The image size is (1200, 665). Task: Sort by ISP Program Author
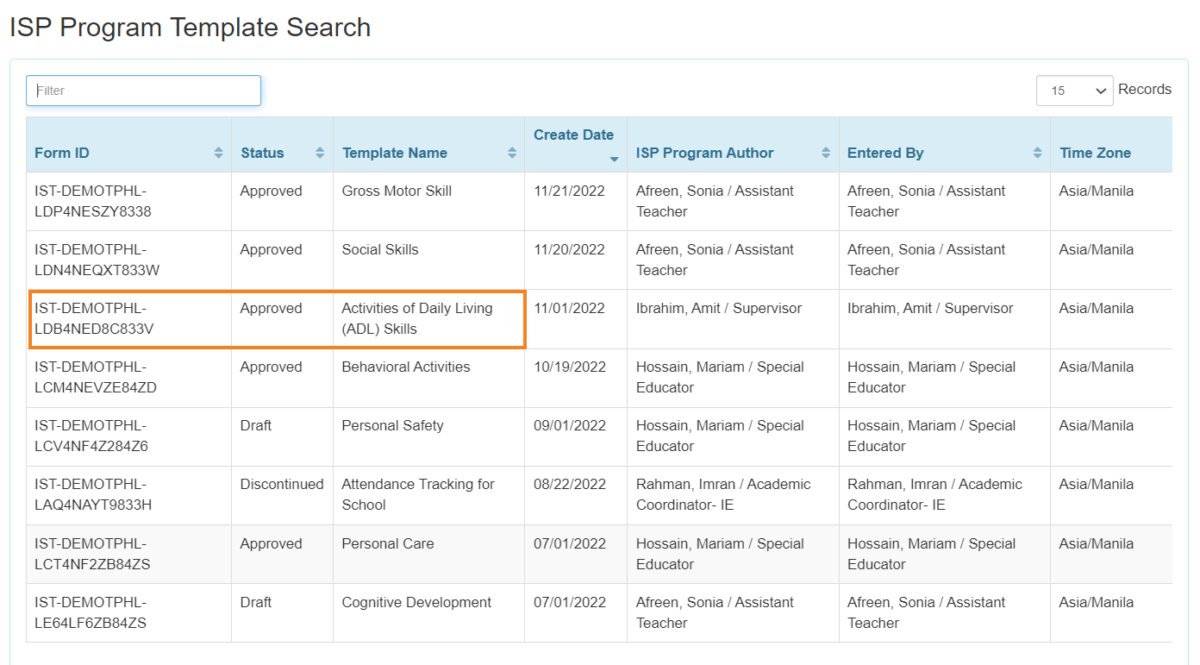tap(825, 152)
